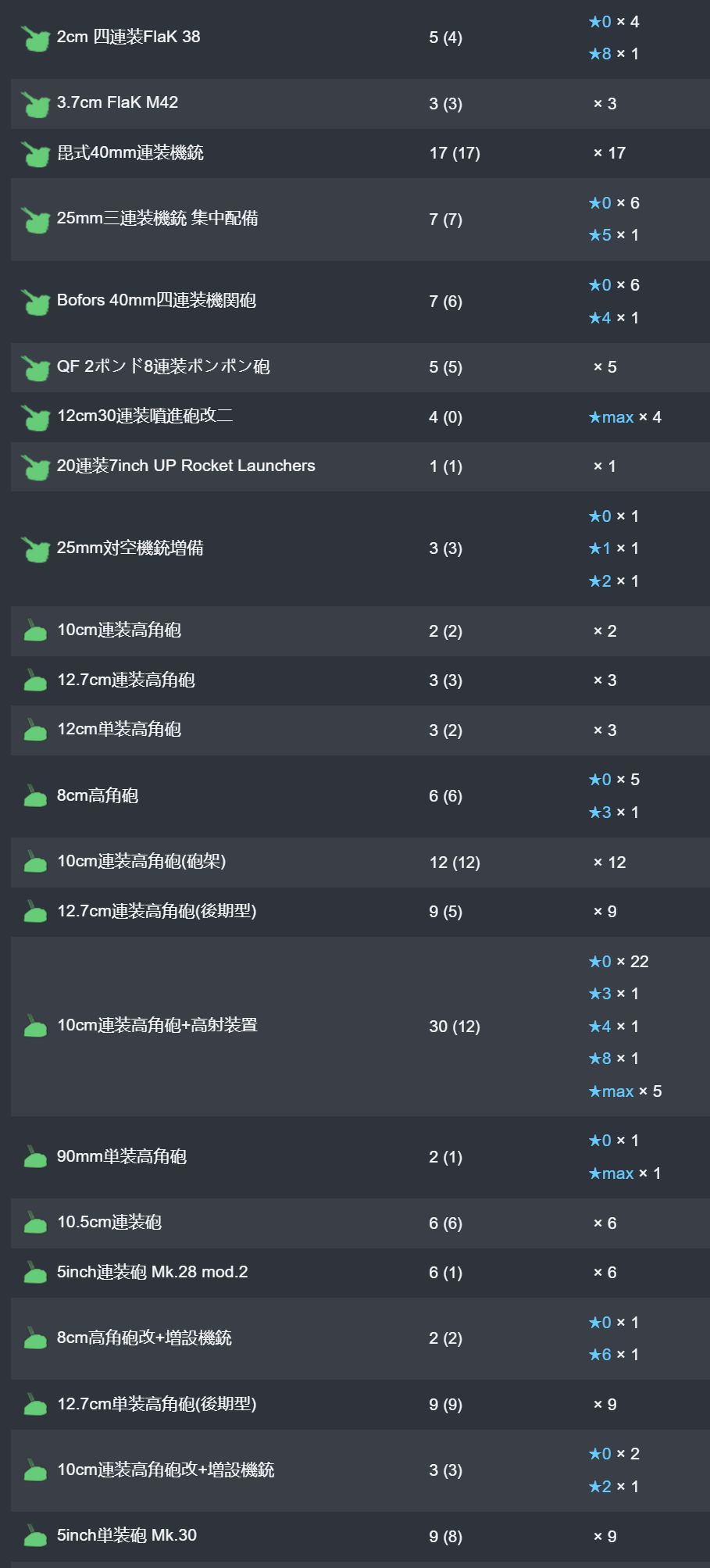710x1568 pixels.
Task: Click the 12.7cm連装高角砲(後期型) equipment name
Action: [156, 911]
